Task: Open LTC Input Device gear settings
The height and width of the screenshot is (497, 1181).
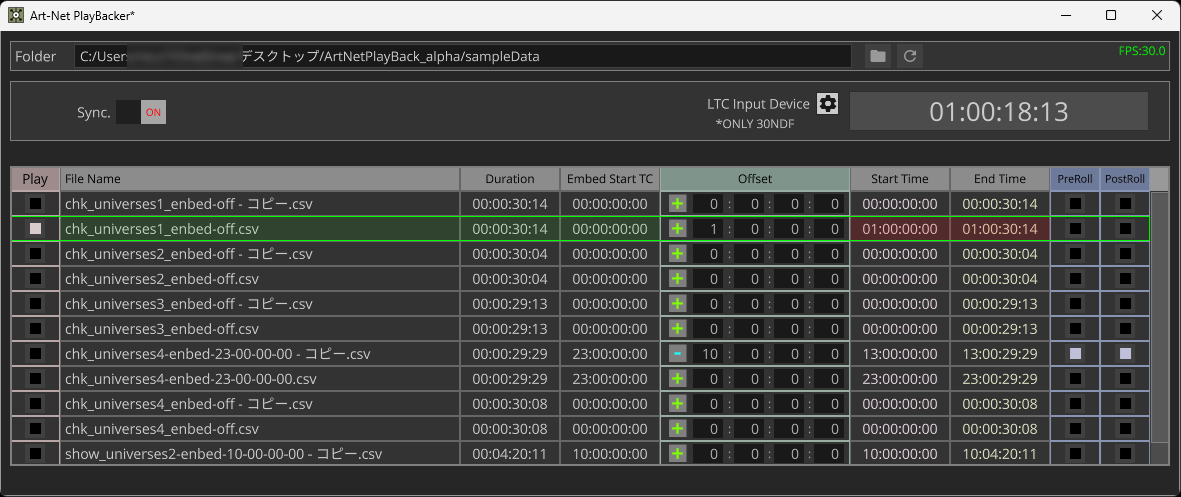Action: (x=827, y=104)
